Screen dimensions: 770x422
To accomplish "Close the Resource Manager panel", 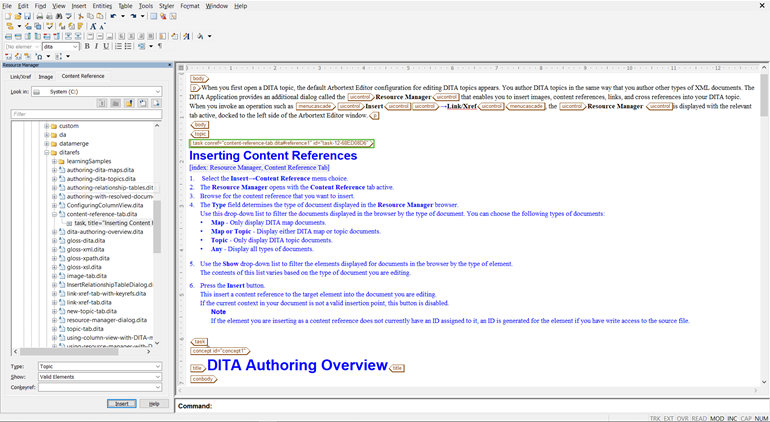I will (x=170, y=65).
